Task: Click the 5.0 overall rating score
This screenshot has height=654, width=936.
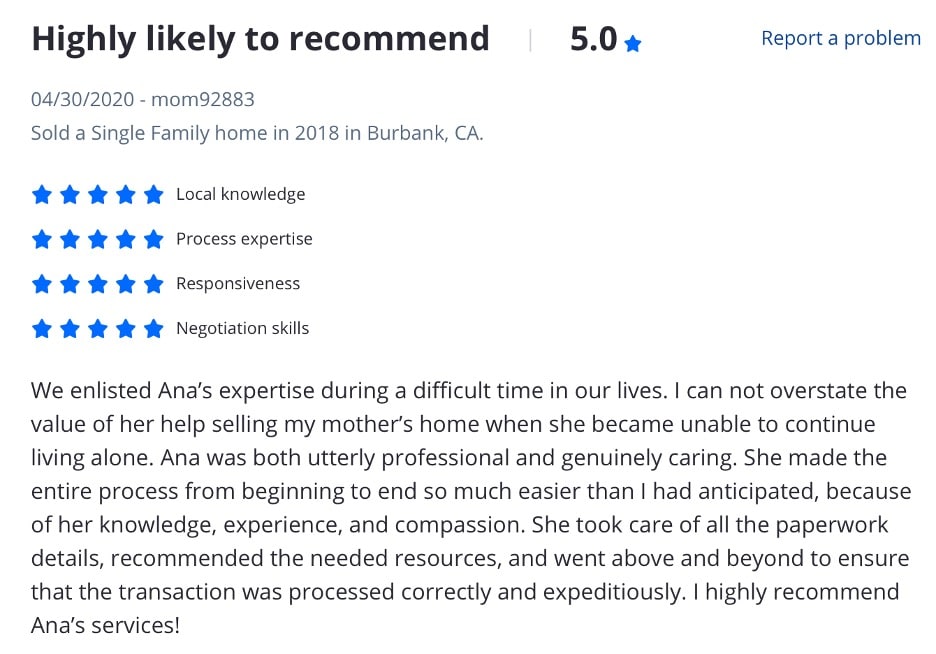Action: [593, 39]
